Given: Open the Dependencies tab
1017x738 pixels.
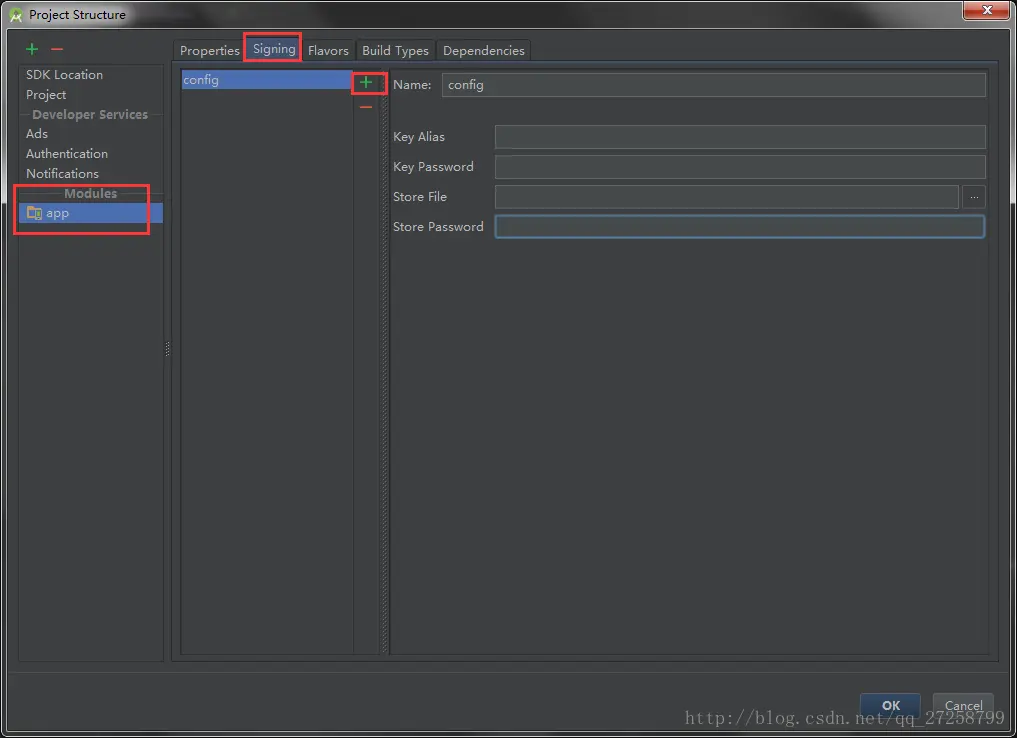Looking at the screenshot, I should point(484,51).
